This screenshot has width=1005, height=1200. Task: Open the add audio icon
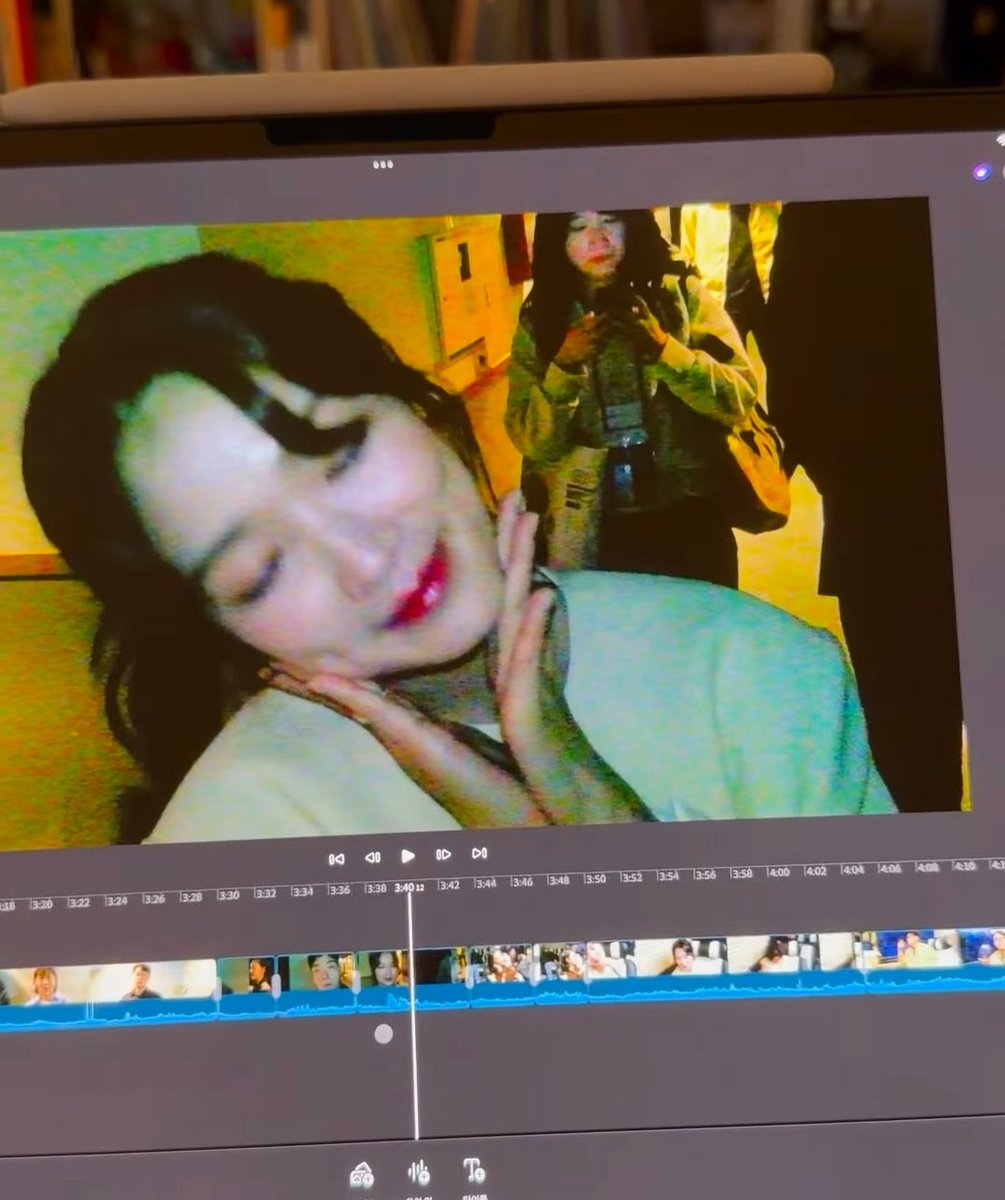[418, 1172]
